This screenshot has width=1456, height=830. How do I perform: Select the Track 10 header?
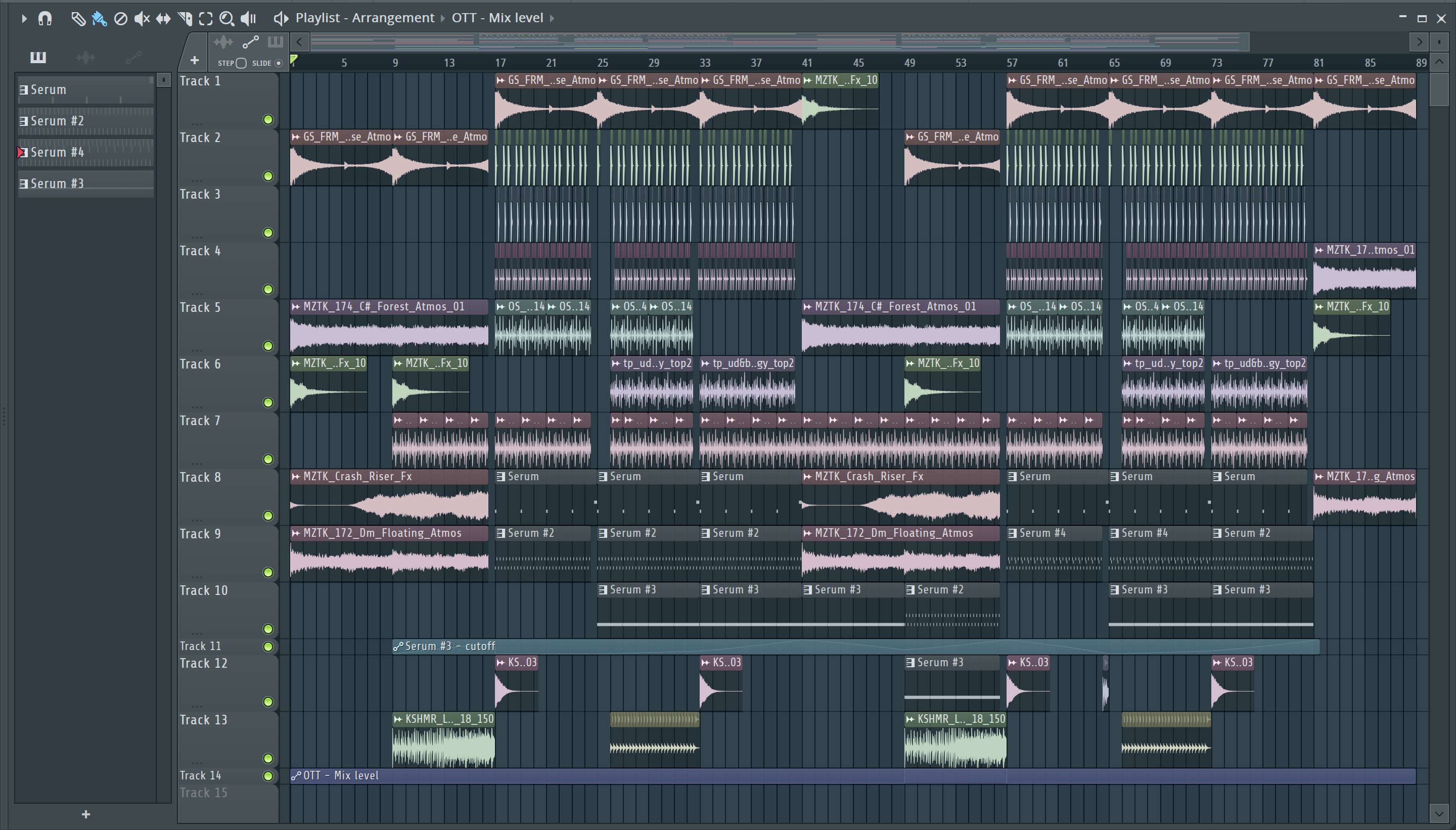tap(228, 610)
